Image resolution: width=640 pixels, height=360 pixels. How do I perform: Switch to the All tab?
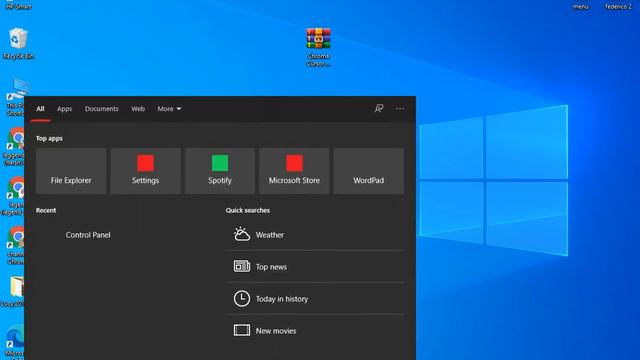coord(40,109)
